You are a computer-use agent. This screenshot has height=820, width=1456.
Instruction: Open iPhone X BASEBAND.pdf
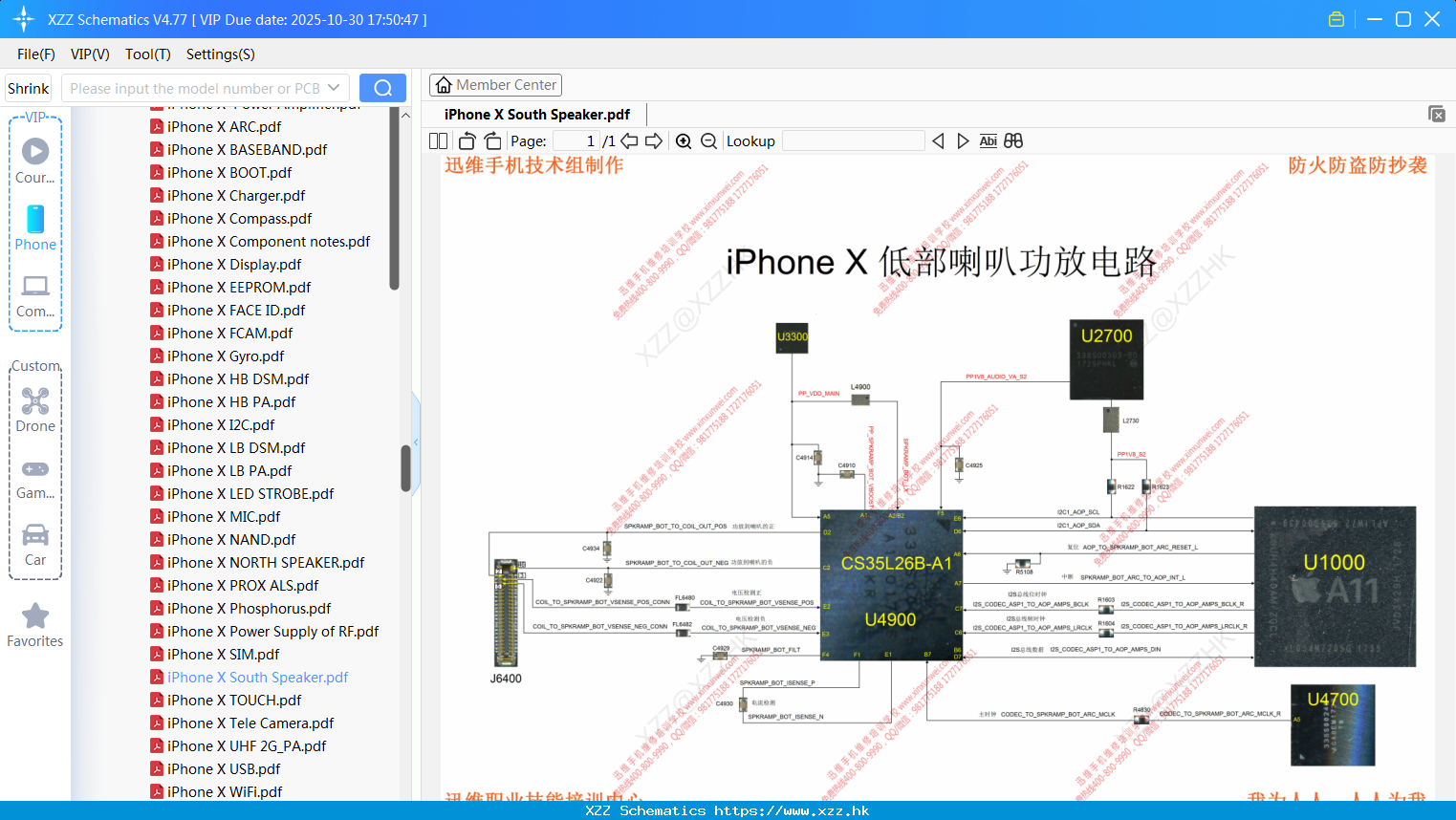pyautogui.click(x=247, y=149)
